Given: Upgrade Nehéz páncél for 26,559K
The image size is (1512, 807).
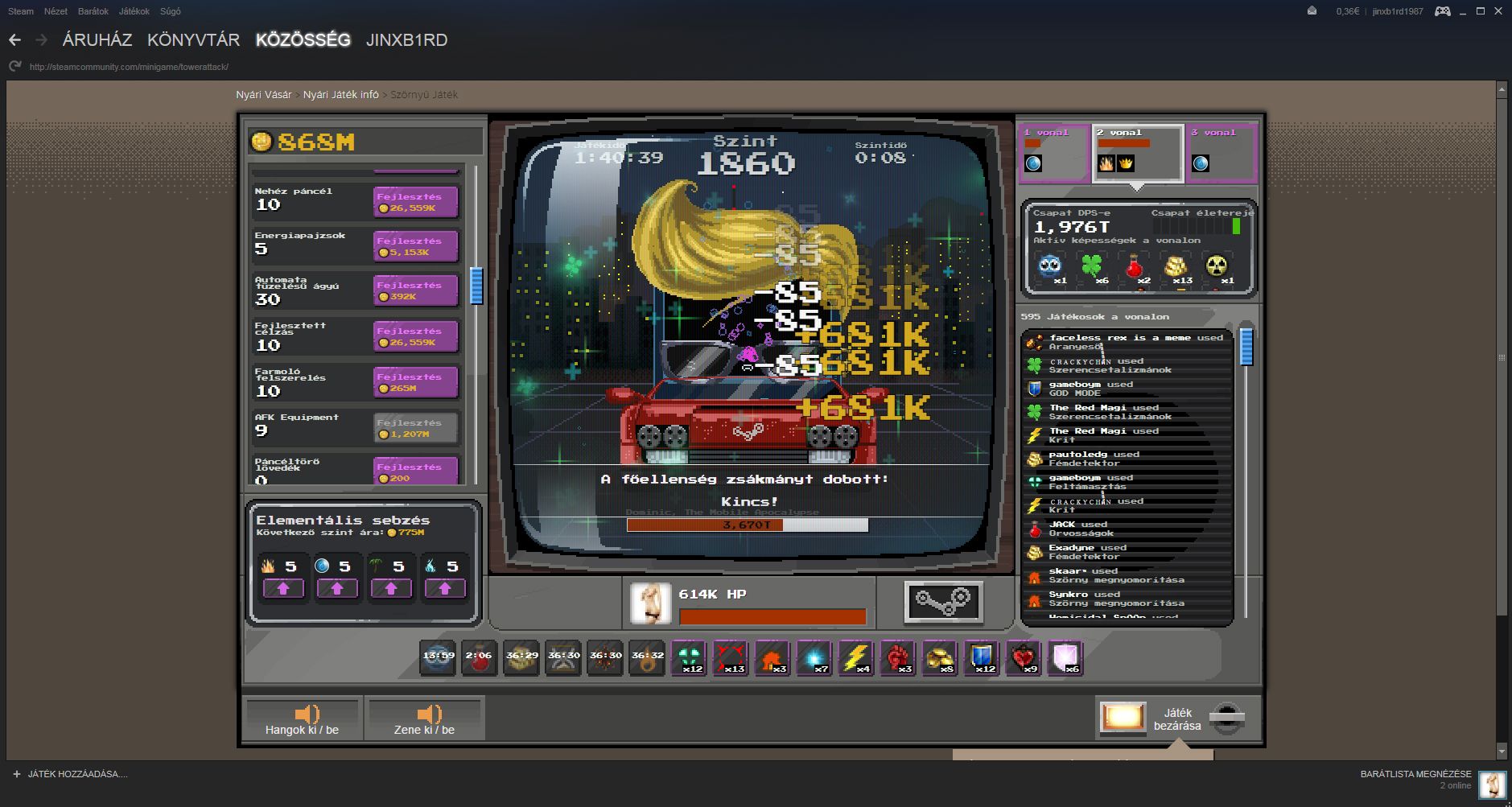Looking at the screenshot, I should pos(416,202).
